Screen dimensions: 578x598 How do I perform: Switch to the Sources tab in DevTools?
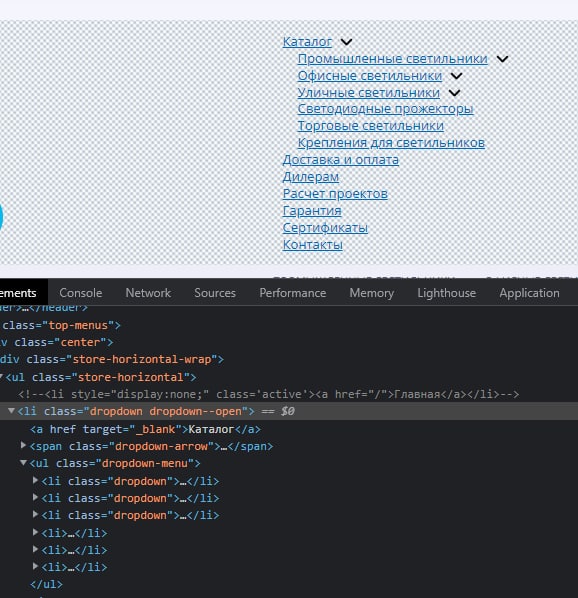[x=215, y=293]
